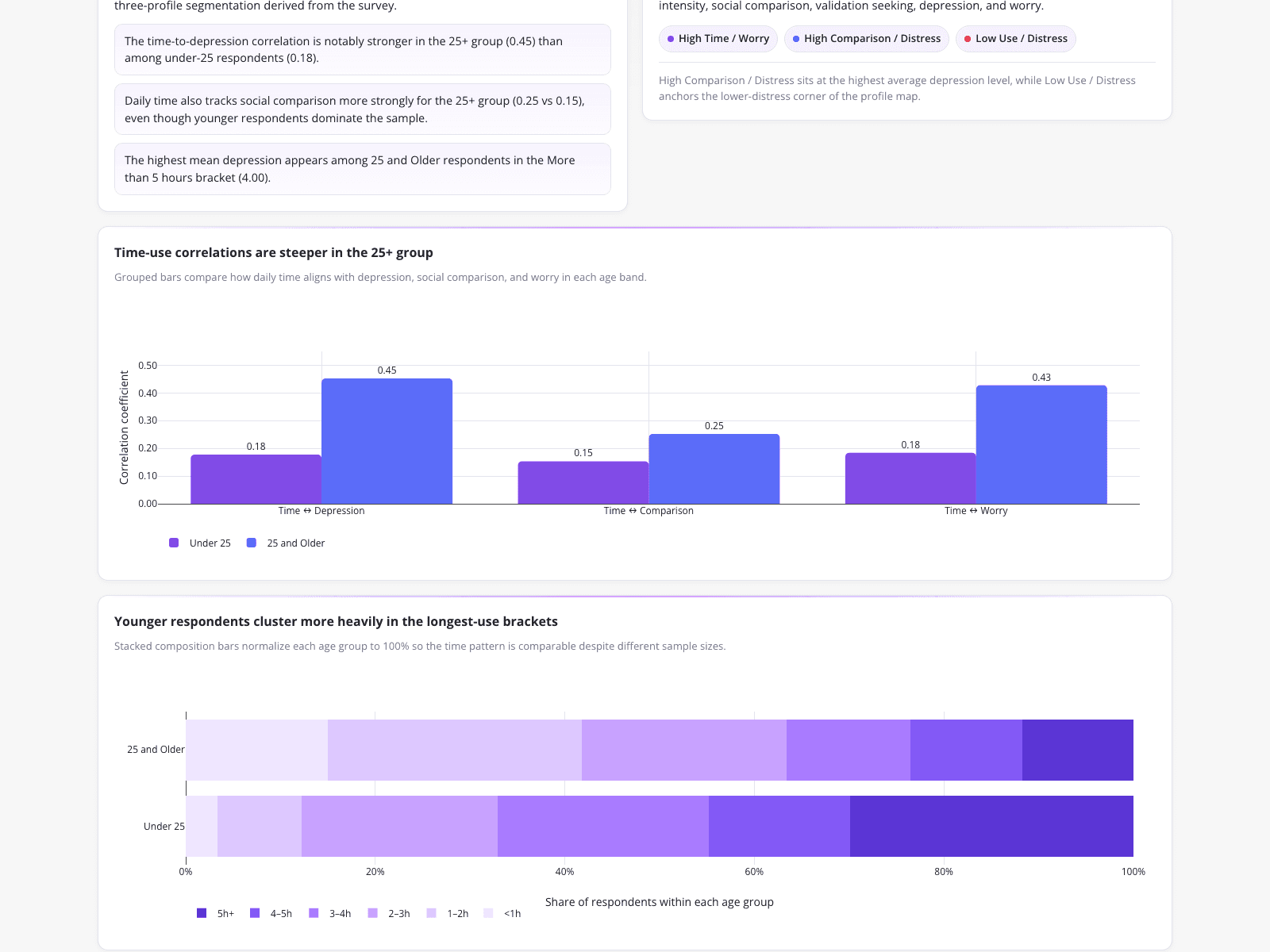Click the 'Time ↔ Worry' x-axis label

[976, 511]
